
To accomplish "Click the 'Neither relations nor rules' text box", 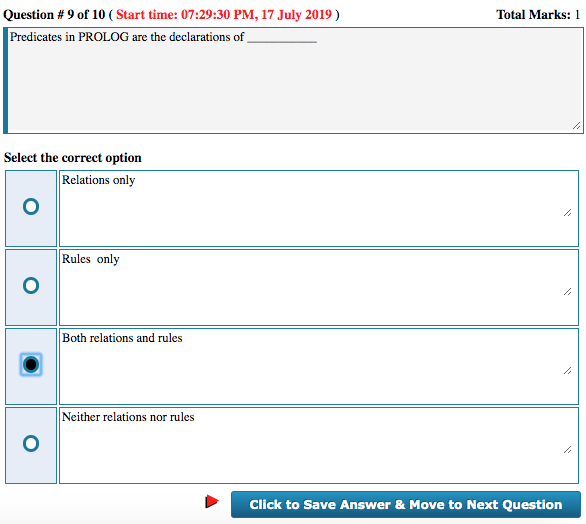I will pyautogui.click(x=319, y=446).
